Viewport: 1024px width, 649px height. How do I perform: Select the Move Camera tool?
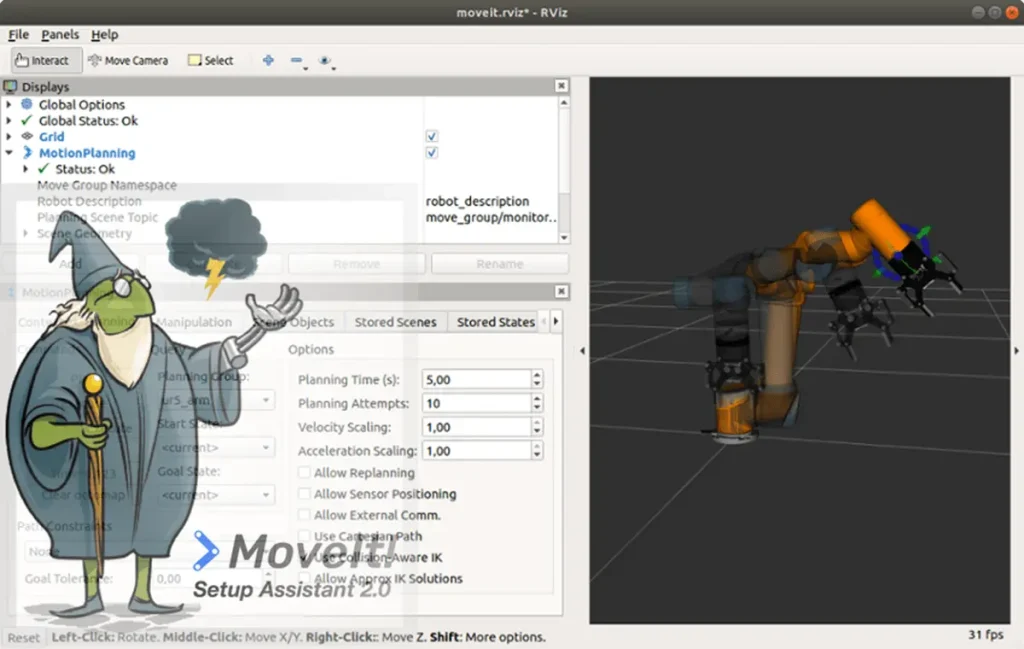click(128, 60)
